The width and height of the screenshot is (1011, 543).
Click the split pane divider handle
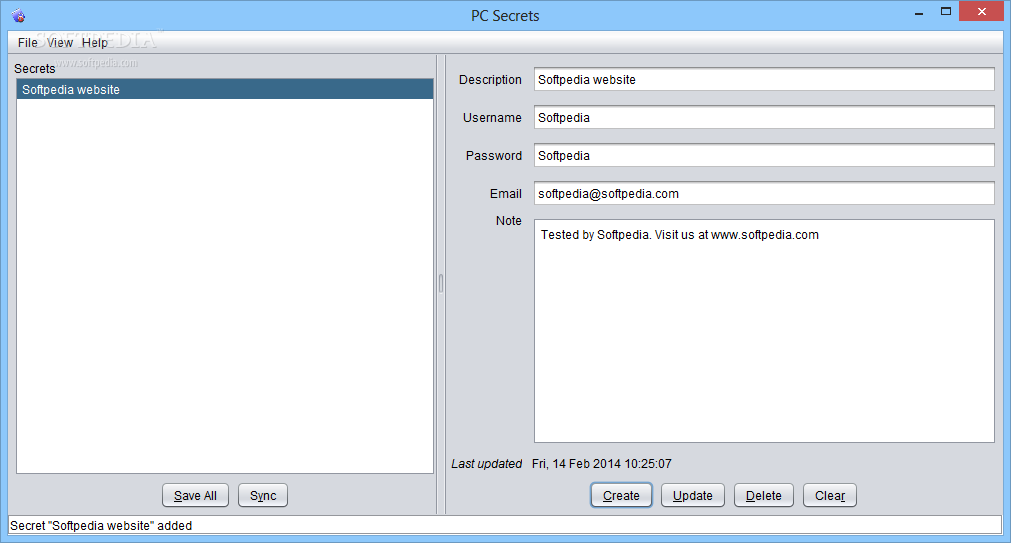pos(441,284)
